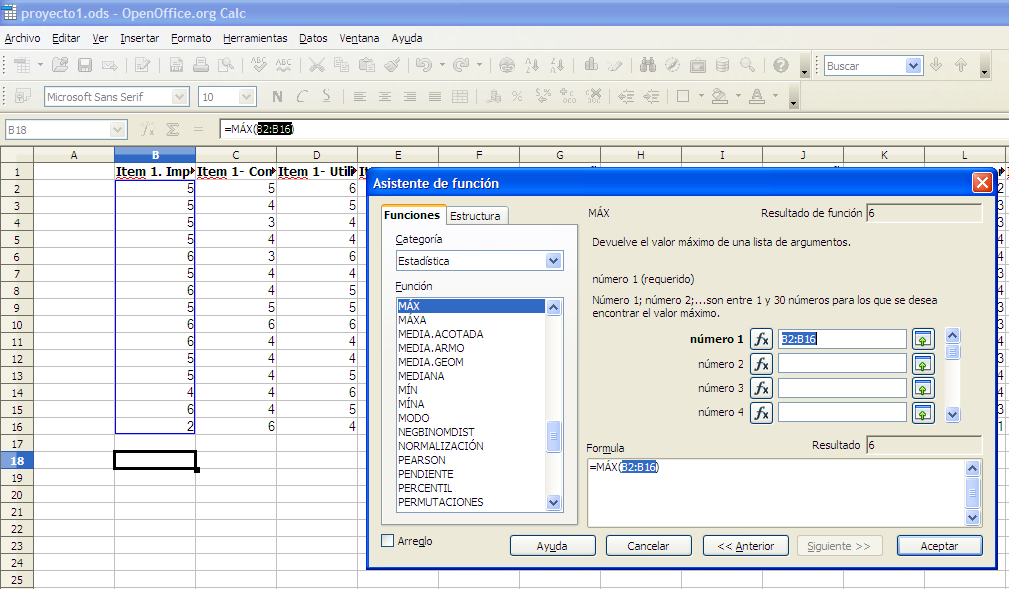The height and width of the screenshot is (589, 1009).
Task: Expand the font name dropdown
Action: [x=180, y=97]
